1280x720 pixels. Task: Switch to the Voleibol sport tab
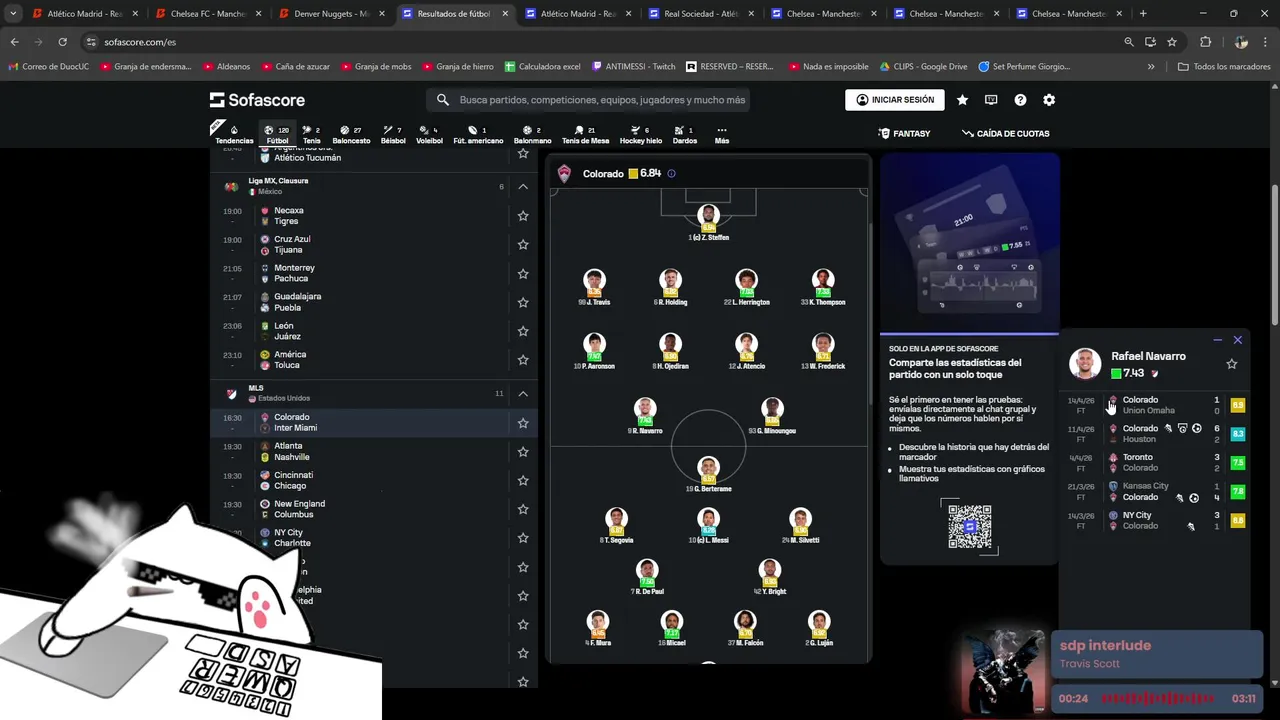click(429, 135)
